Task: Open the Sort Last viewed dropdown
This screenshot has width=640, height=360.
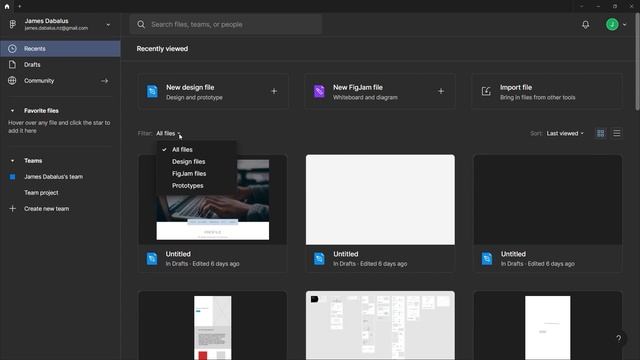Action: coord(565,133)
